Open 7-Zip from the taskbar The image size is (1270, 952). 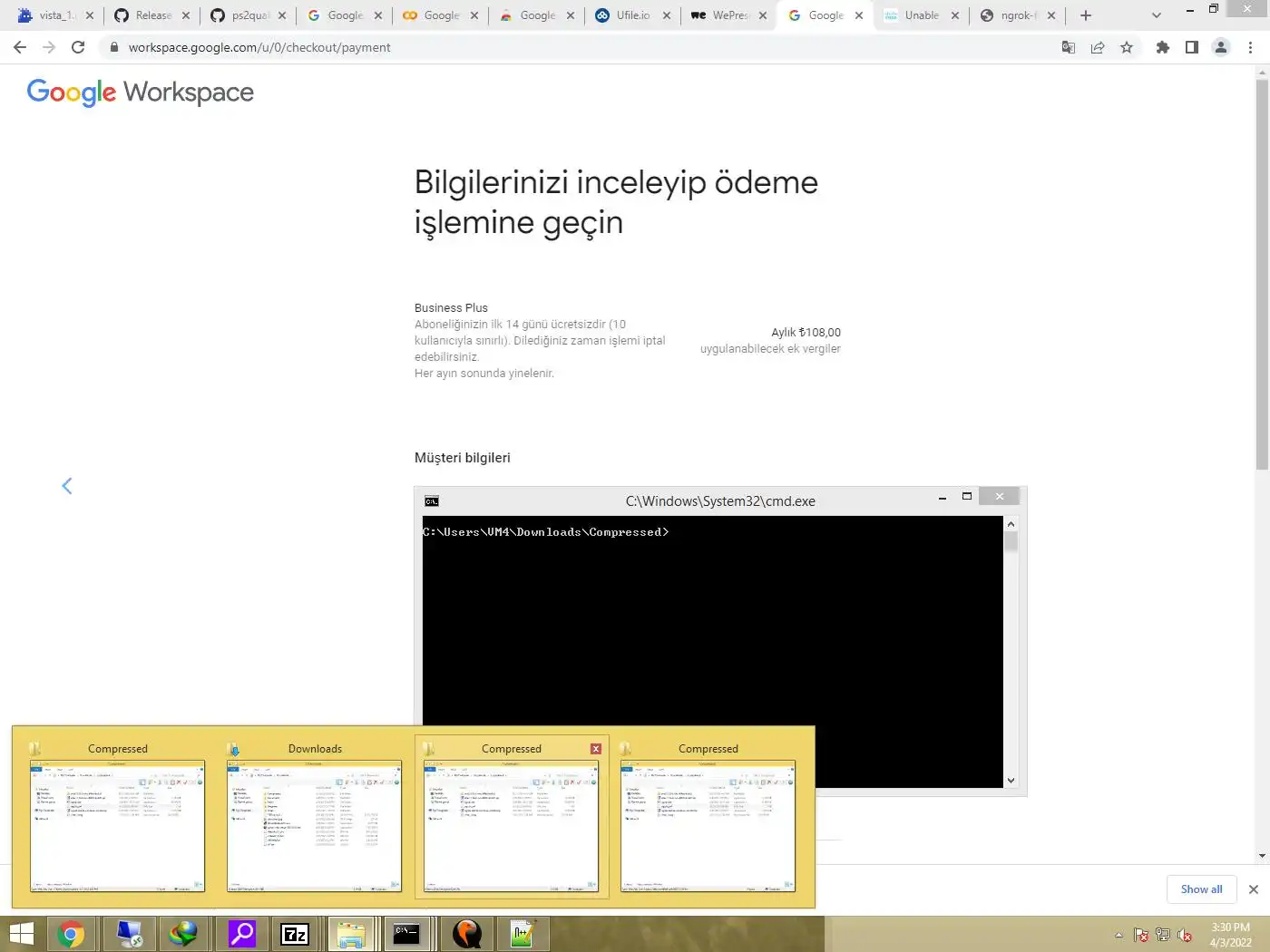pos(296,934)
